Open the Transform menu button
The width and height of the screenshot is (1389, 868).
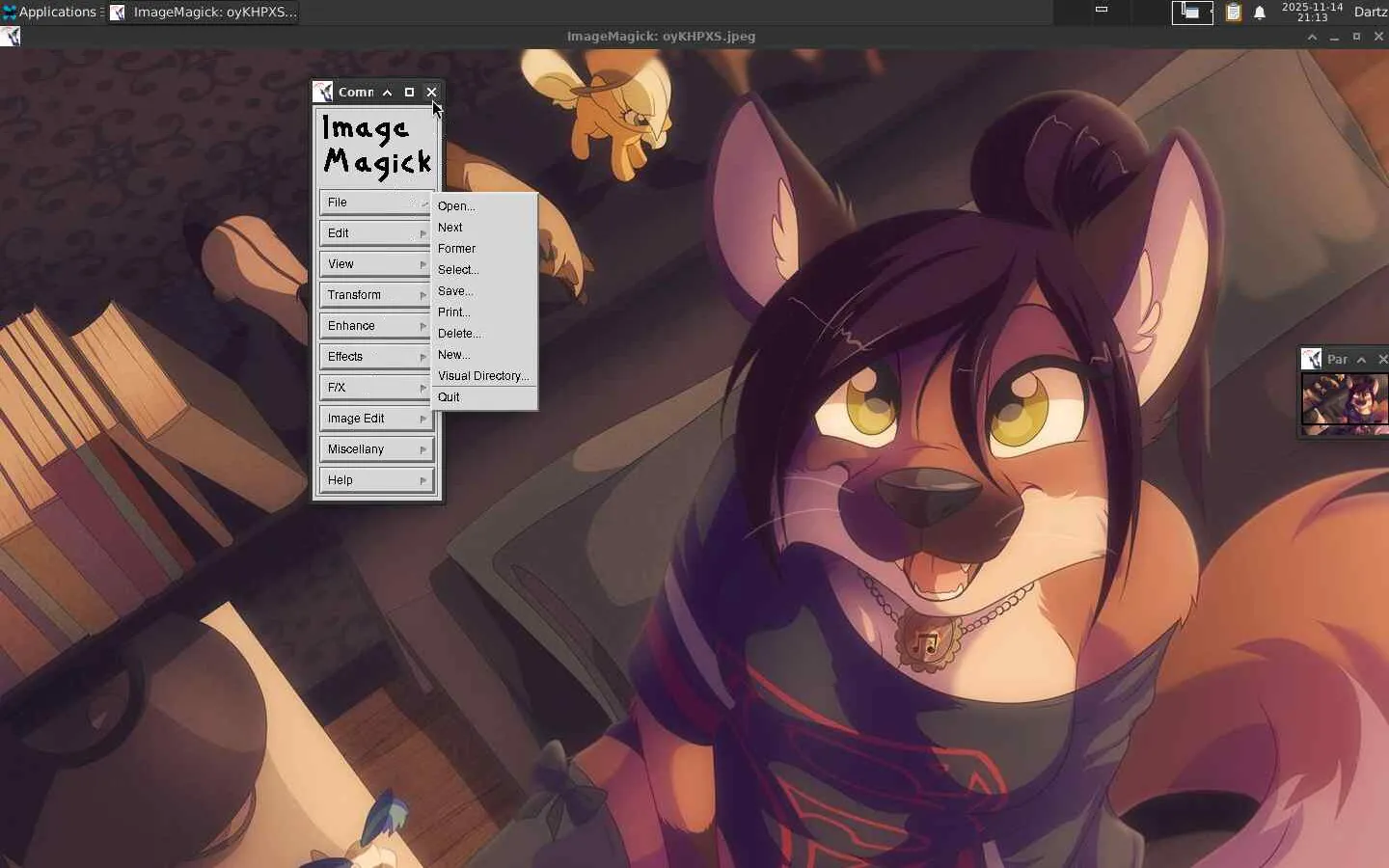pos(375,295)
